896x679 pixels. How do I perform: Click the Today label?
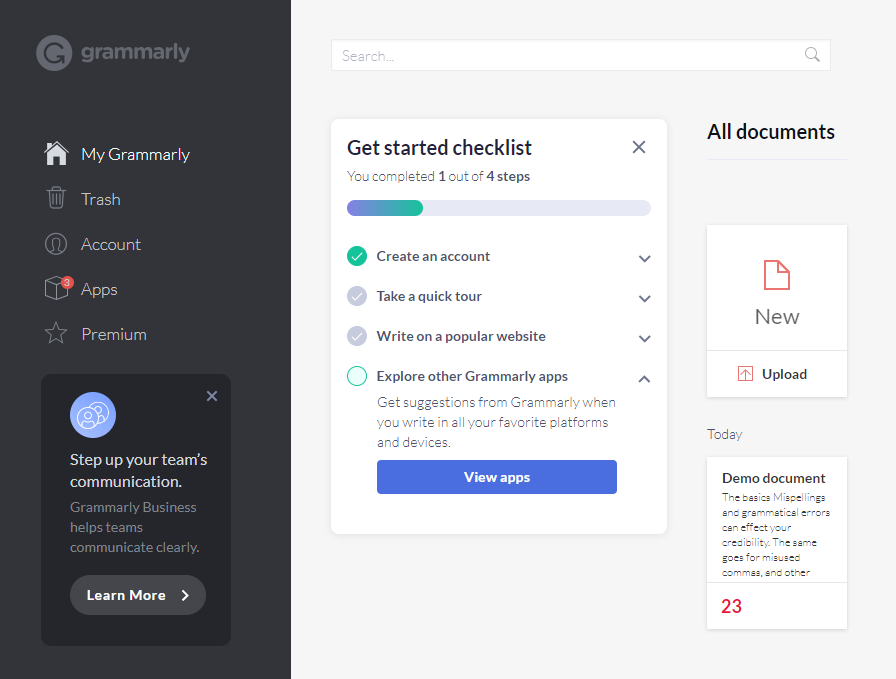[x=725, y=434]
